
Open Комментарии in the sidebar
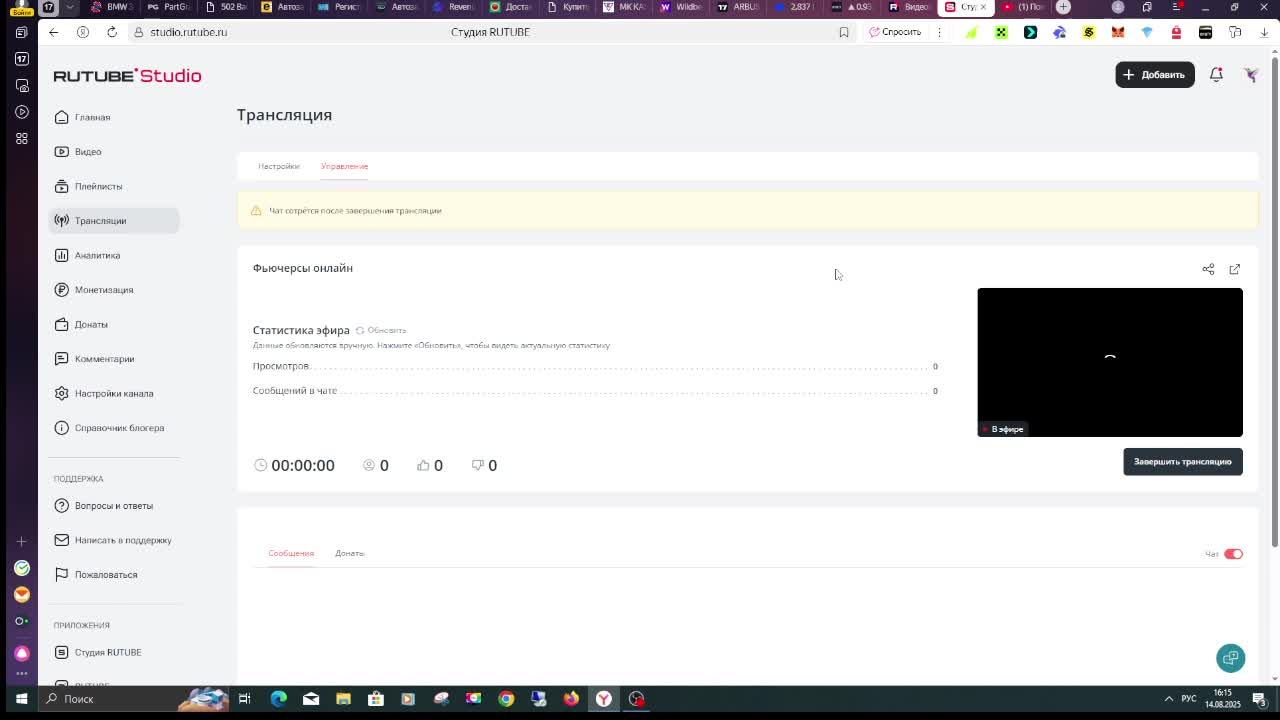(113, 359)
